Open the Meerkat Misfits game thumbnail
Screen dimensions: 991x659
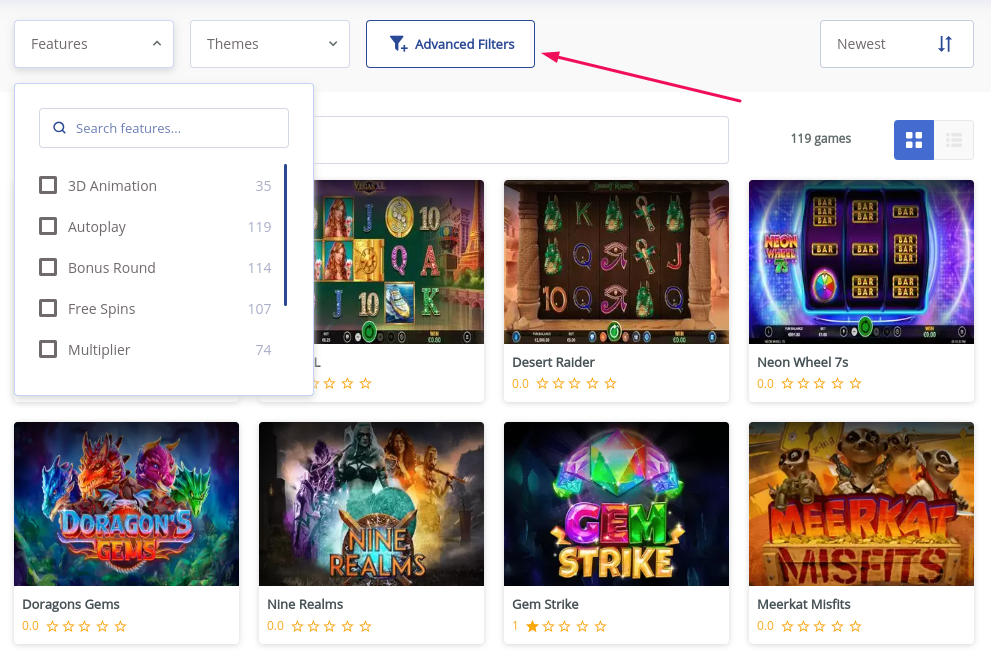pyautogui.click(x=861, y=503)
